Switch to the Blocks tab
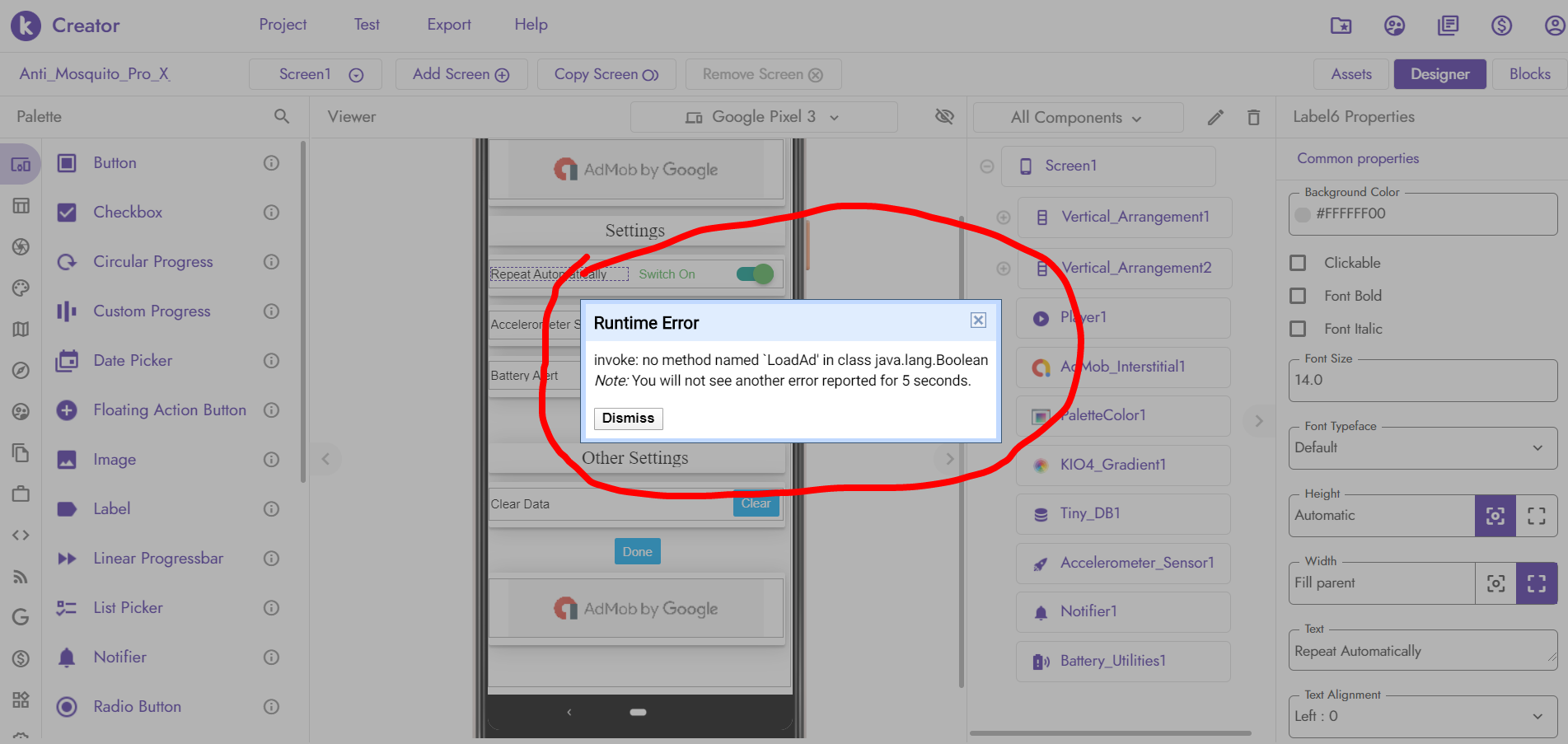This screenshot has height=744, width=1568. tap(1529, 74)
